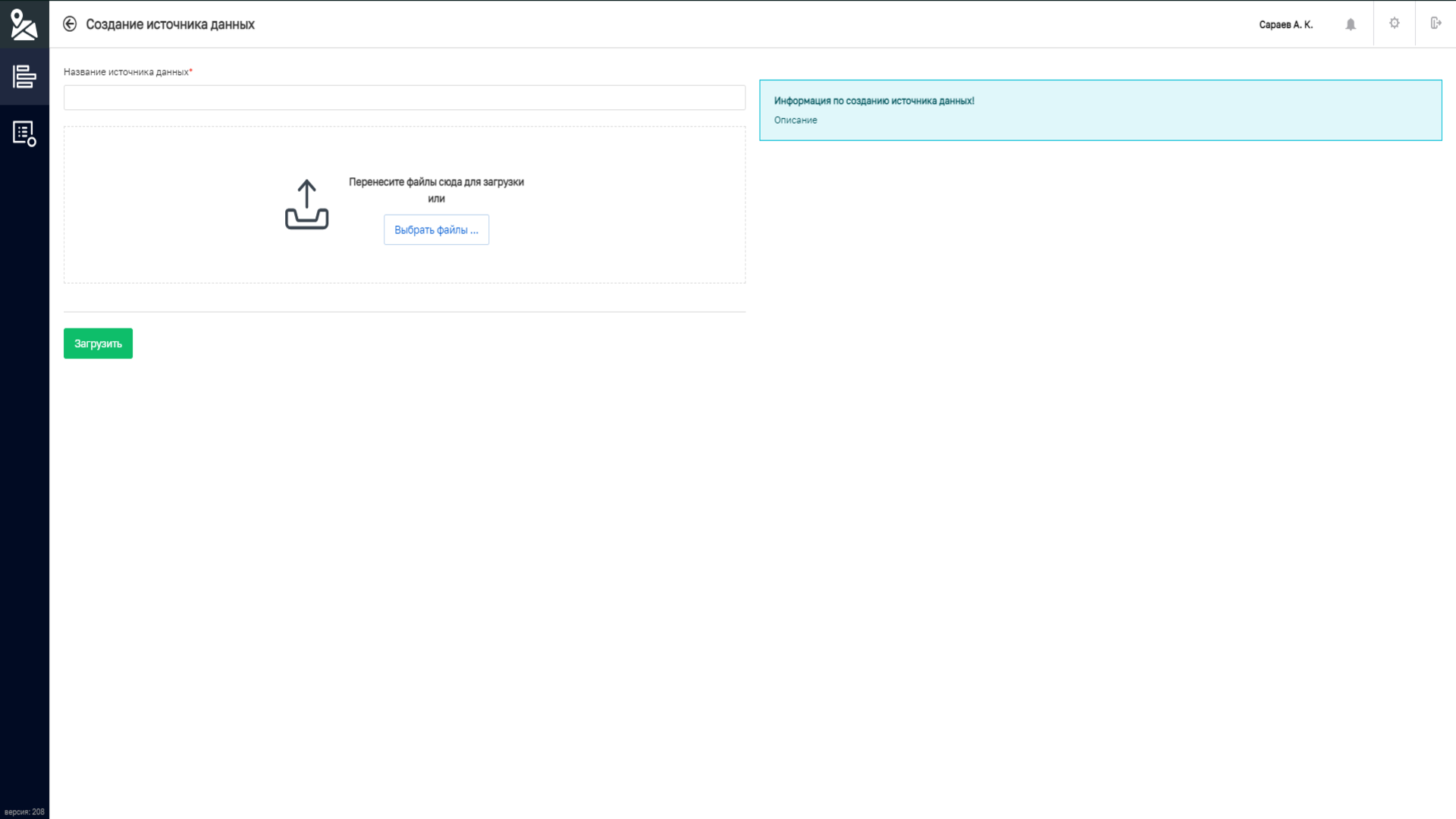The width and height of the screenshot is (1456, 819).
Task: Click the app logo in the sidebar
Action: (x=24, y=24)
